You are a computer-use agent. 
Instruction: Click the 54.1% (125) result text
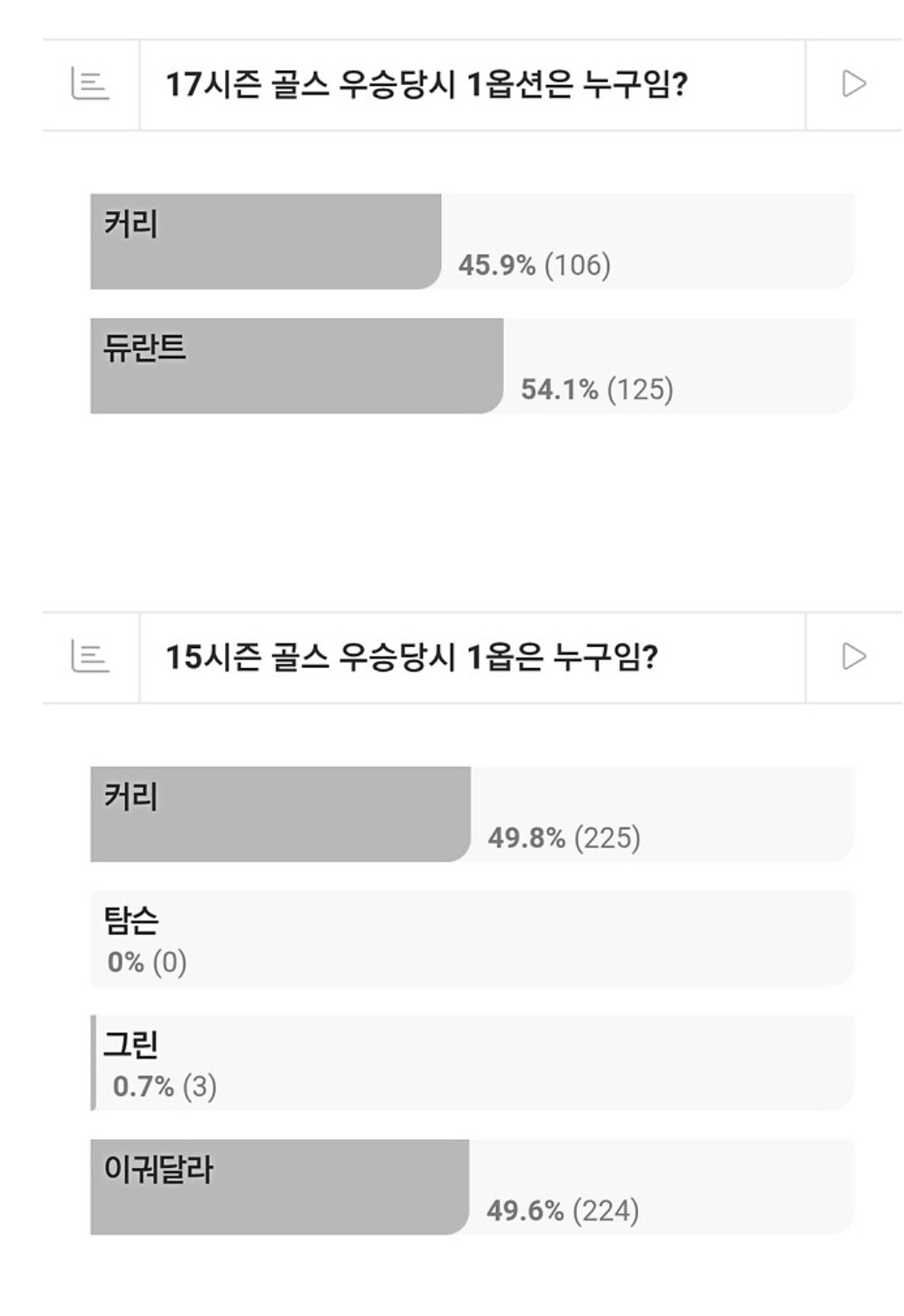click(x=598, y=389)
